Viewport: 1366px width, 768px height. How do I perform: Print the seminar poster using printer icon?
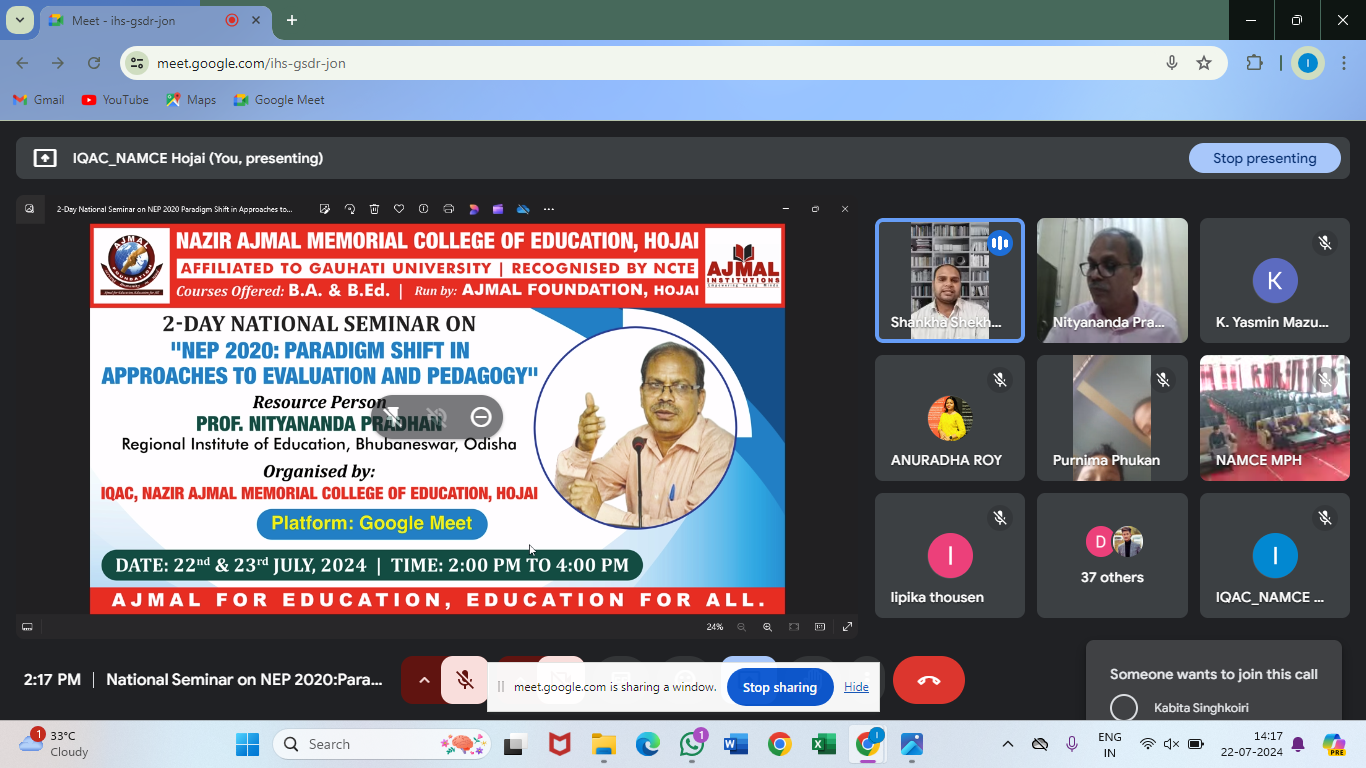448,209
